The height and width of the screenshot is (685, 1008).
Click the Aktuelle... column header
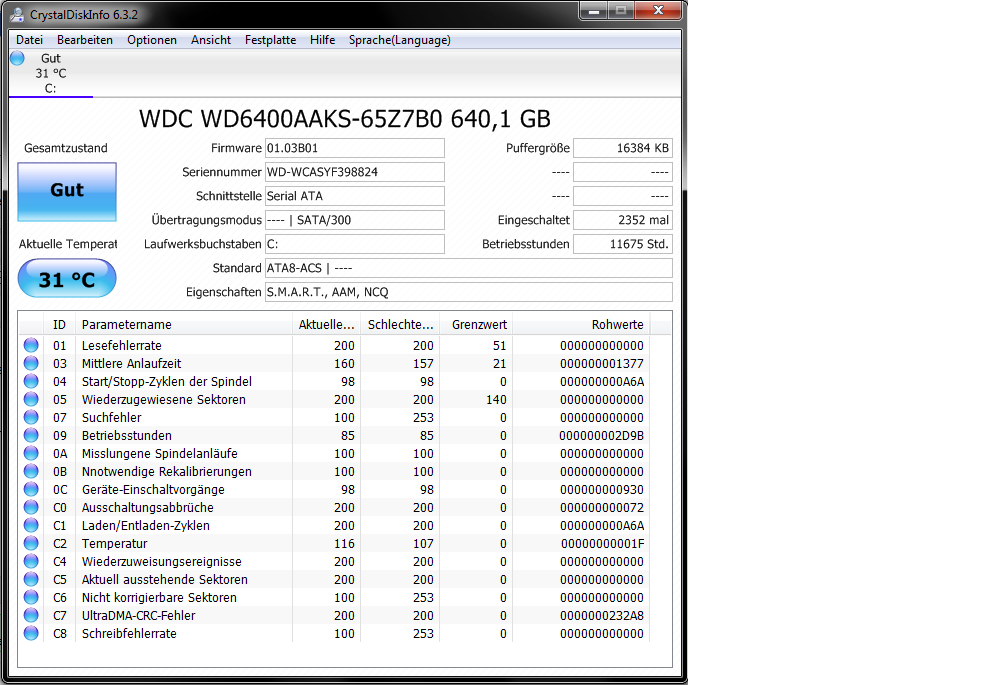[x=327, y=325]
